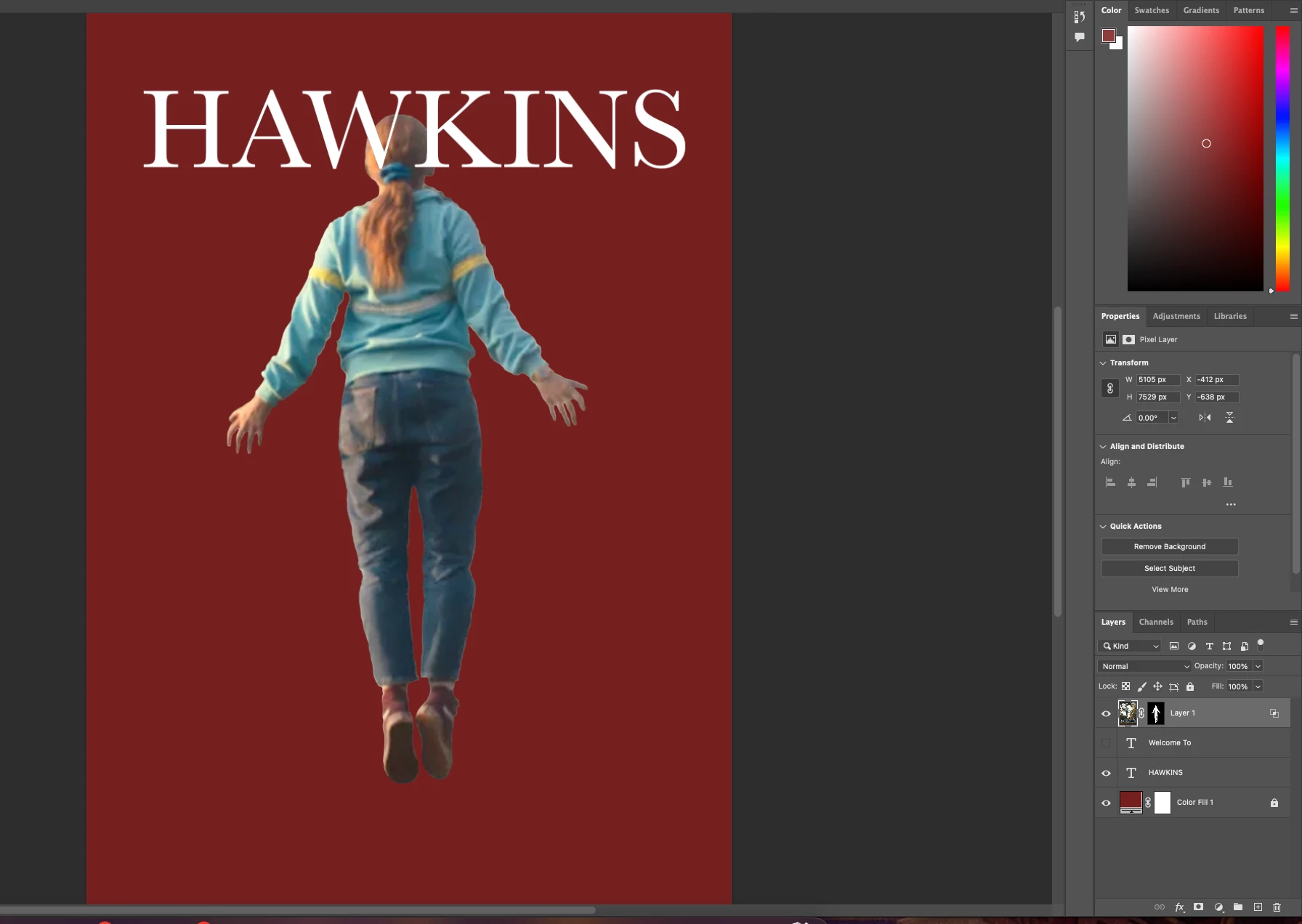The image size is (1302, 924).
Task: Align left edges
Action: 1110,482
